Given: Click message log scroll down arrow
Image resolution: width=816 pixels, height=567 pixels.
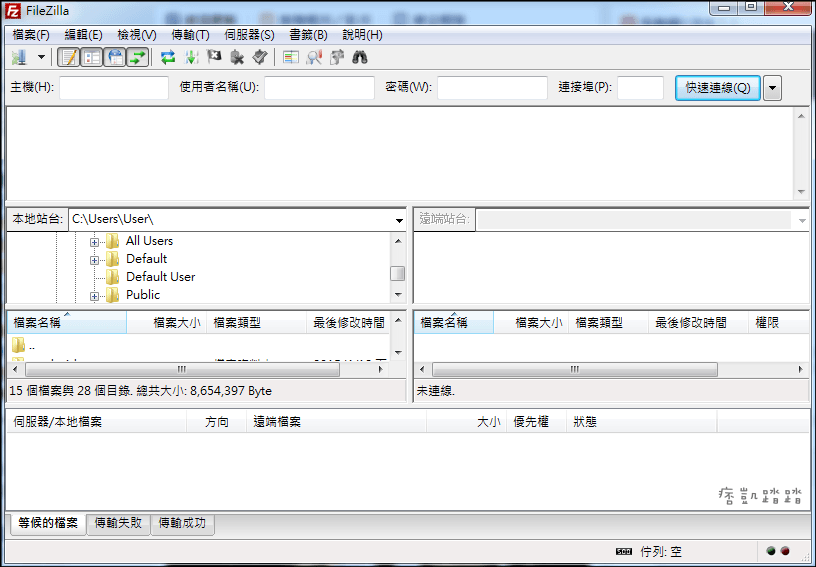Looking at the screenshot, I should (801, 192).
